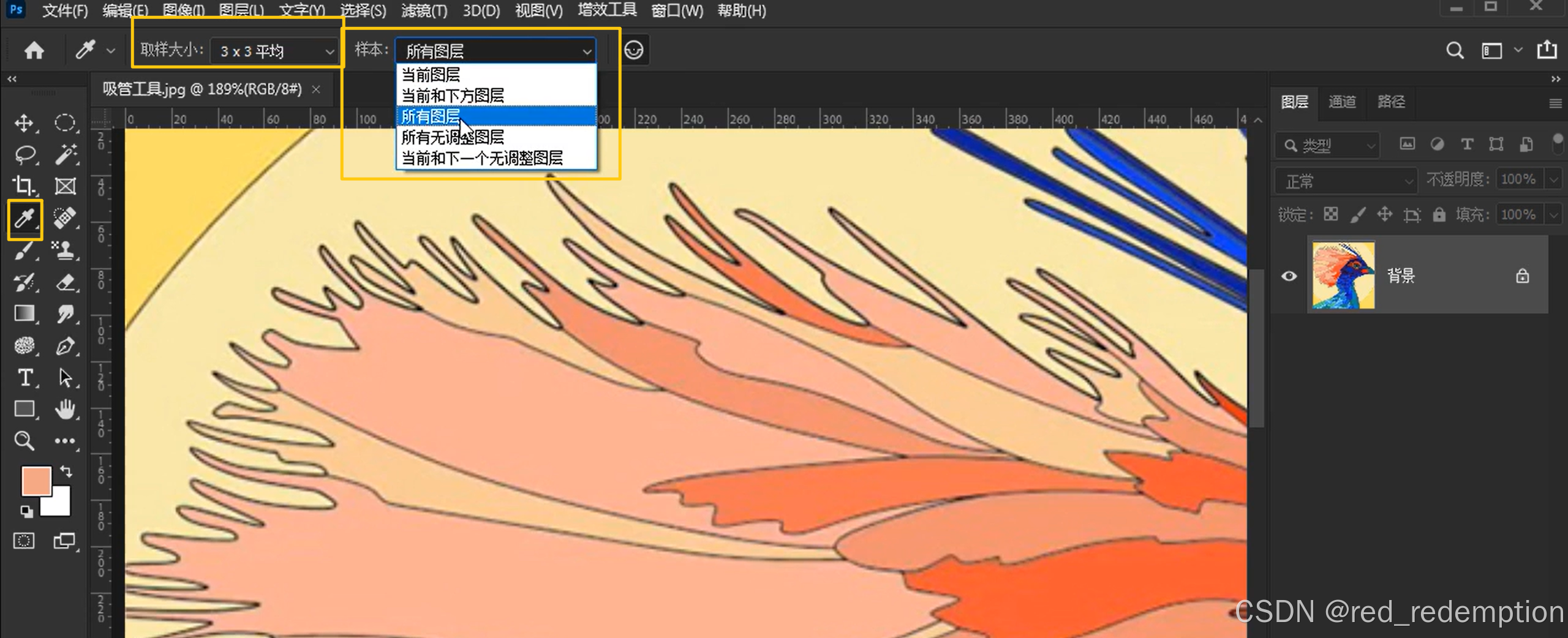Toggle prevent artboard auto-nesting lock
1568x638 pixels.
point(1412,215)
